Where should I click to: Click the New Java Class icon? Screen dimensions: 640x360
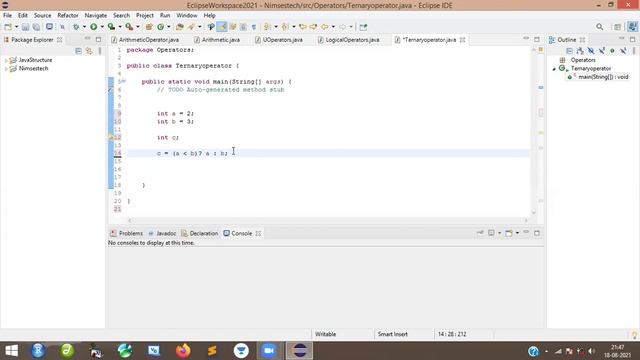161,27
